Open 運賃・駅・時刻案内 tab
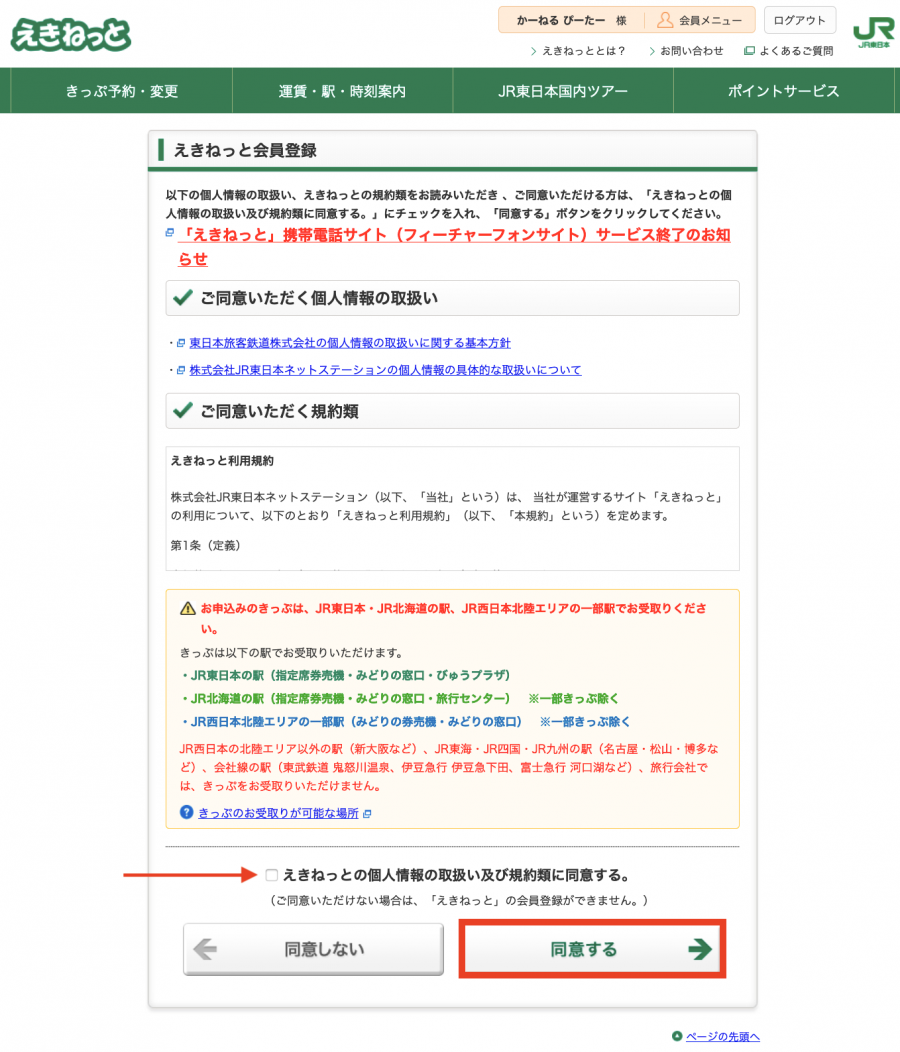The width and height of the screenshot is (900, 1052). click(342, 91)
